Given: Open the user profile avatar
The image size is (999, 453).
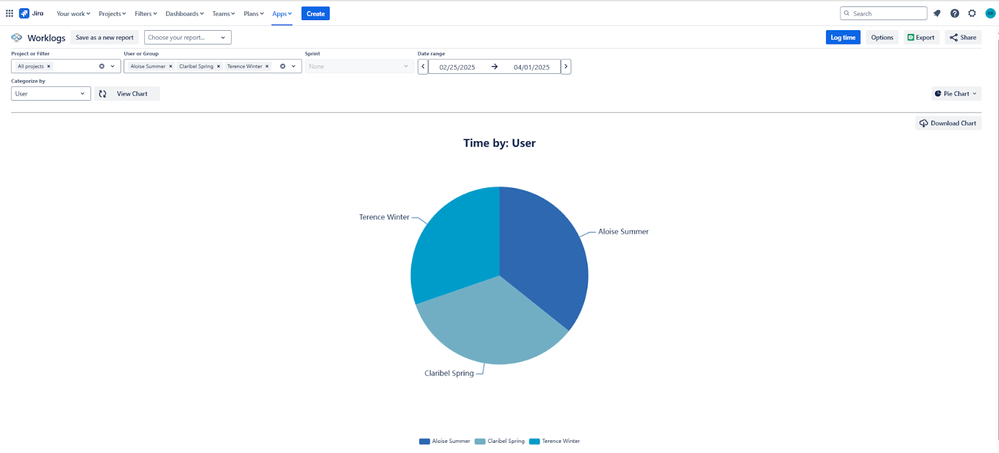Looking at the screenshot, I should coord(990,13).
